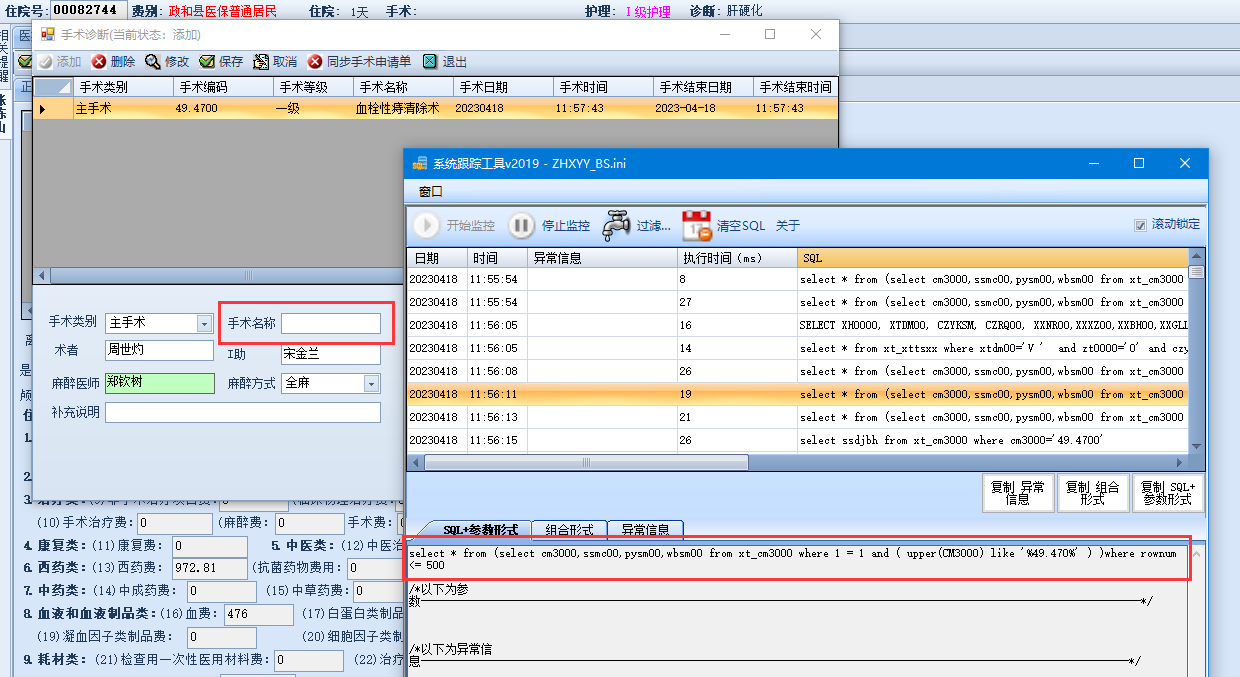
Task: Select the 49.4700 surgery code cell
Action: coord(222,108)
